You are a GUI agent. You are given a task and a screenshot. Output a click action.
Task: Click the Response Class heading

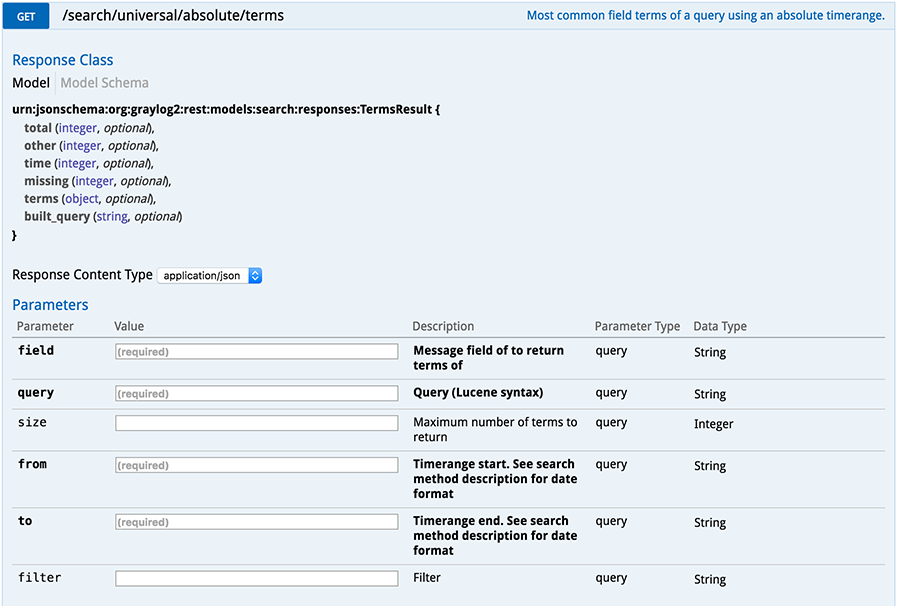pos(63,60)
